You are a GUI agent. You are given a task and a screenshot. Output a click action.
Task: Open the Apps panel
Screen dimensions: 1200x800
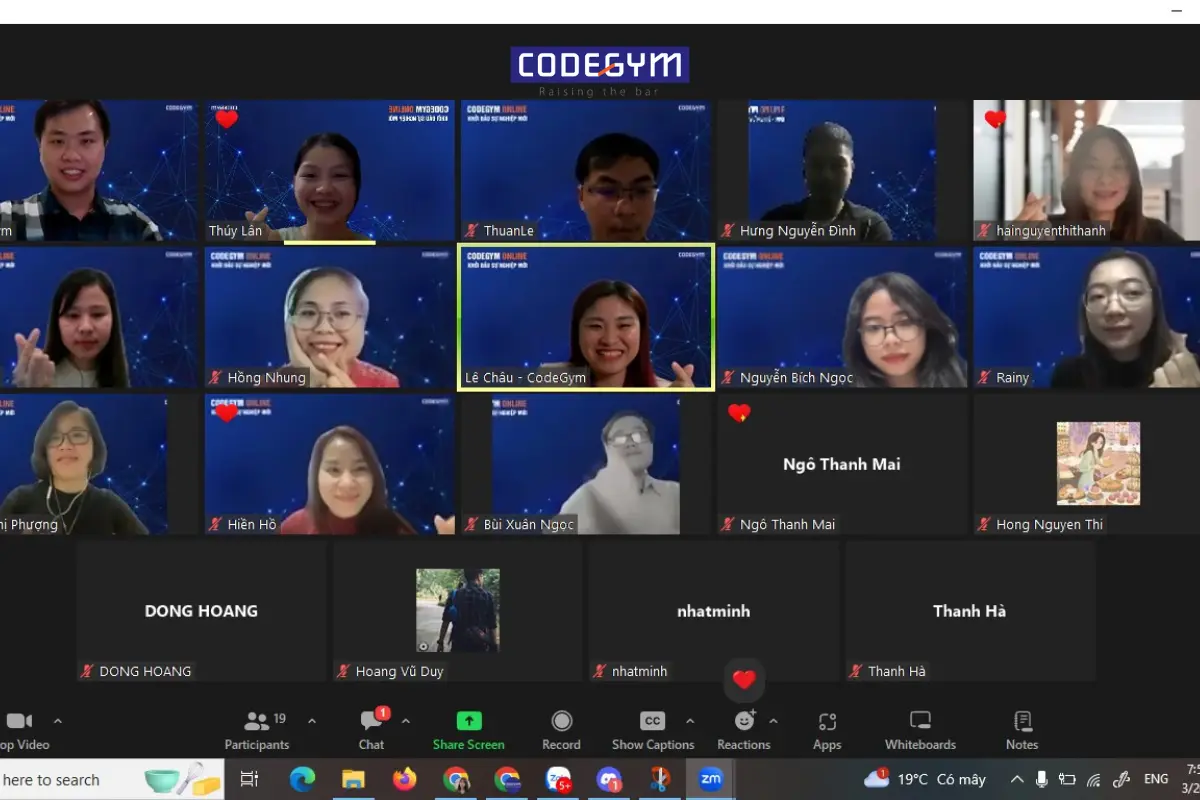(x=827, y=729)
